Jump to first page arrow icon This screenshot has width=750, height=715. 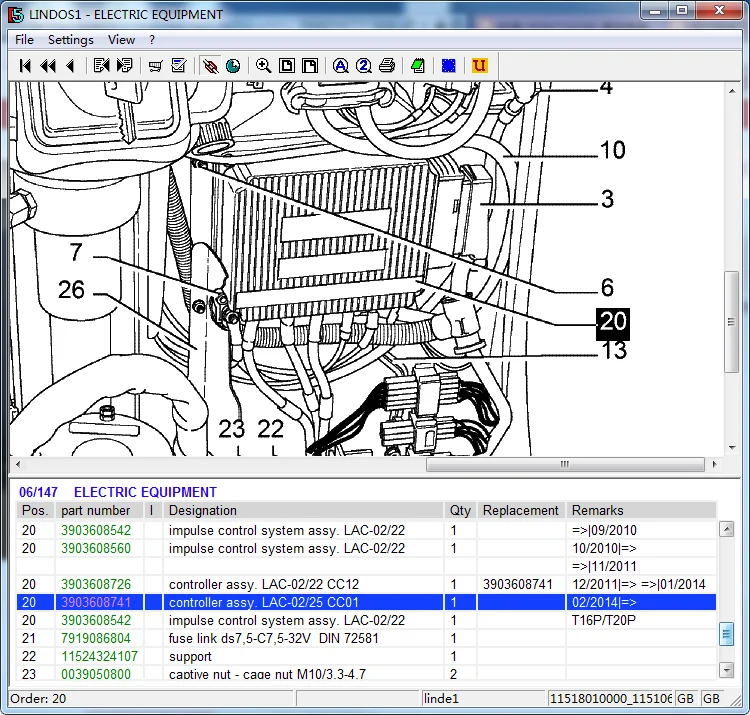(25, 66)
